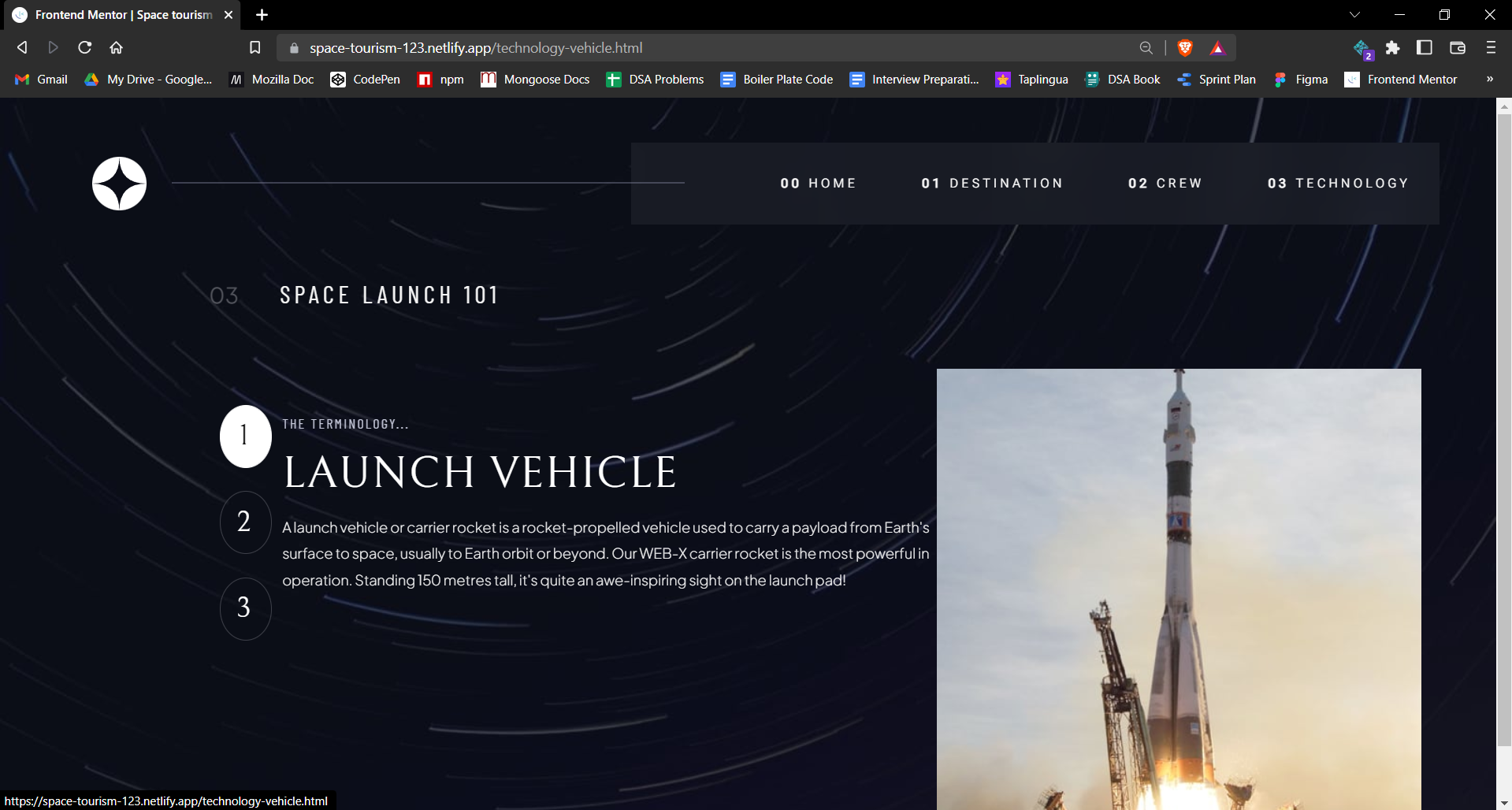Open CodePen bookmark

click(x=365, y=80)
